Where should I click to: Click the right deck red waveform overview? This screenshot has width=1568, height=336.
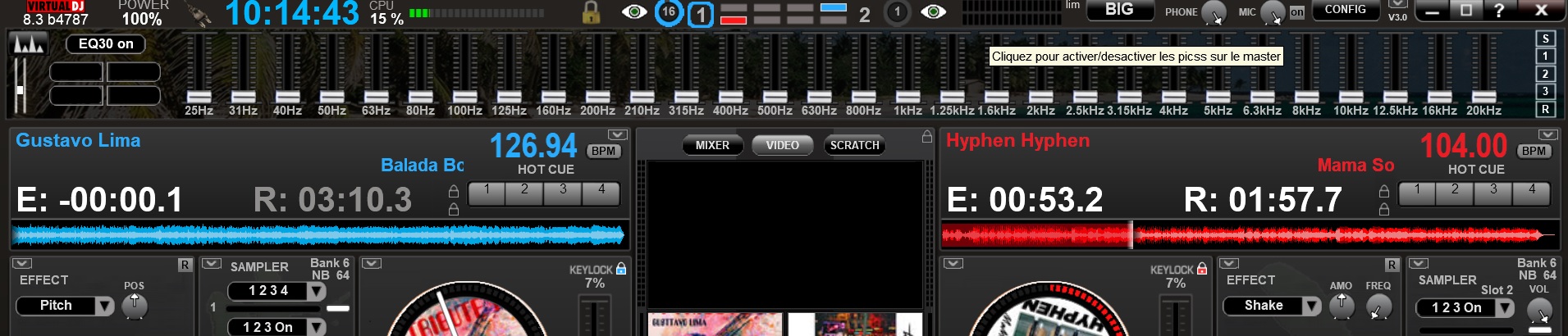click(1250, 235)
